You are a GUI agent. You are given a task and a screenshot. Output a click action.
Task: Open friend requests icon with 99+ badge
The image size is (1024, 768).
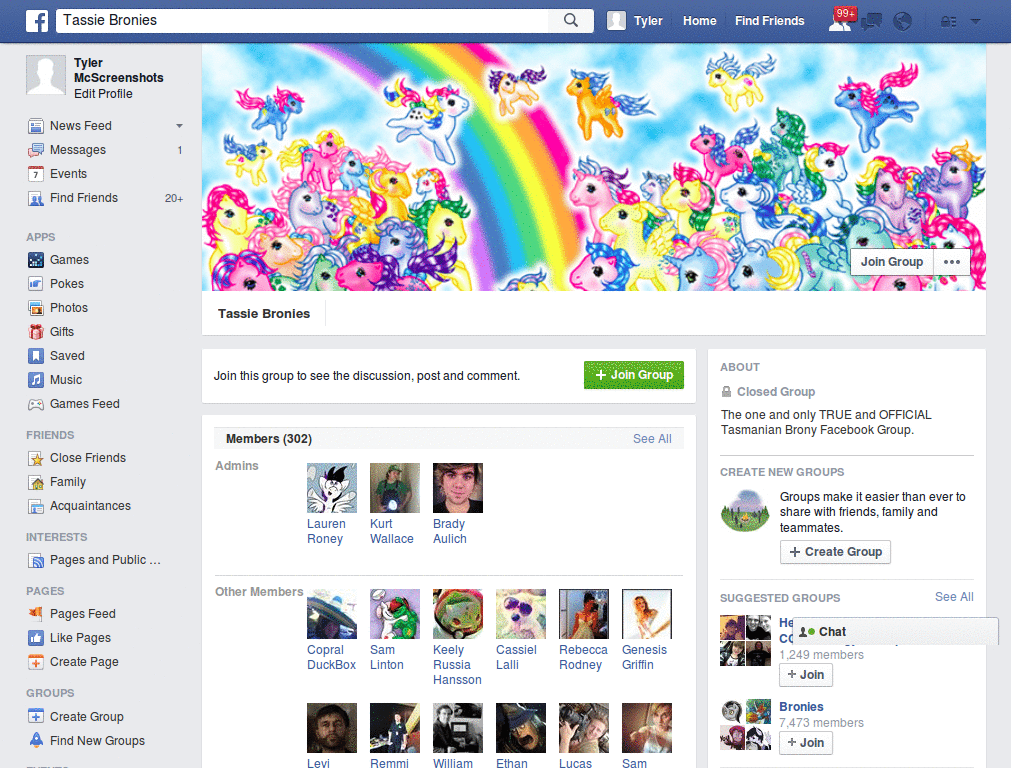(840, 21)
